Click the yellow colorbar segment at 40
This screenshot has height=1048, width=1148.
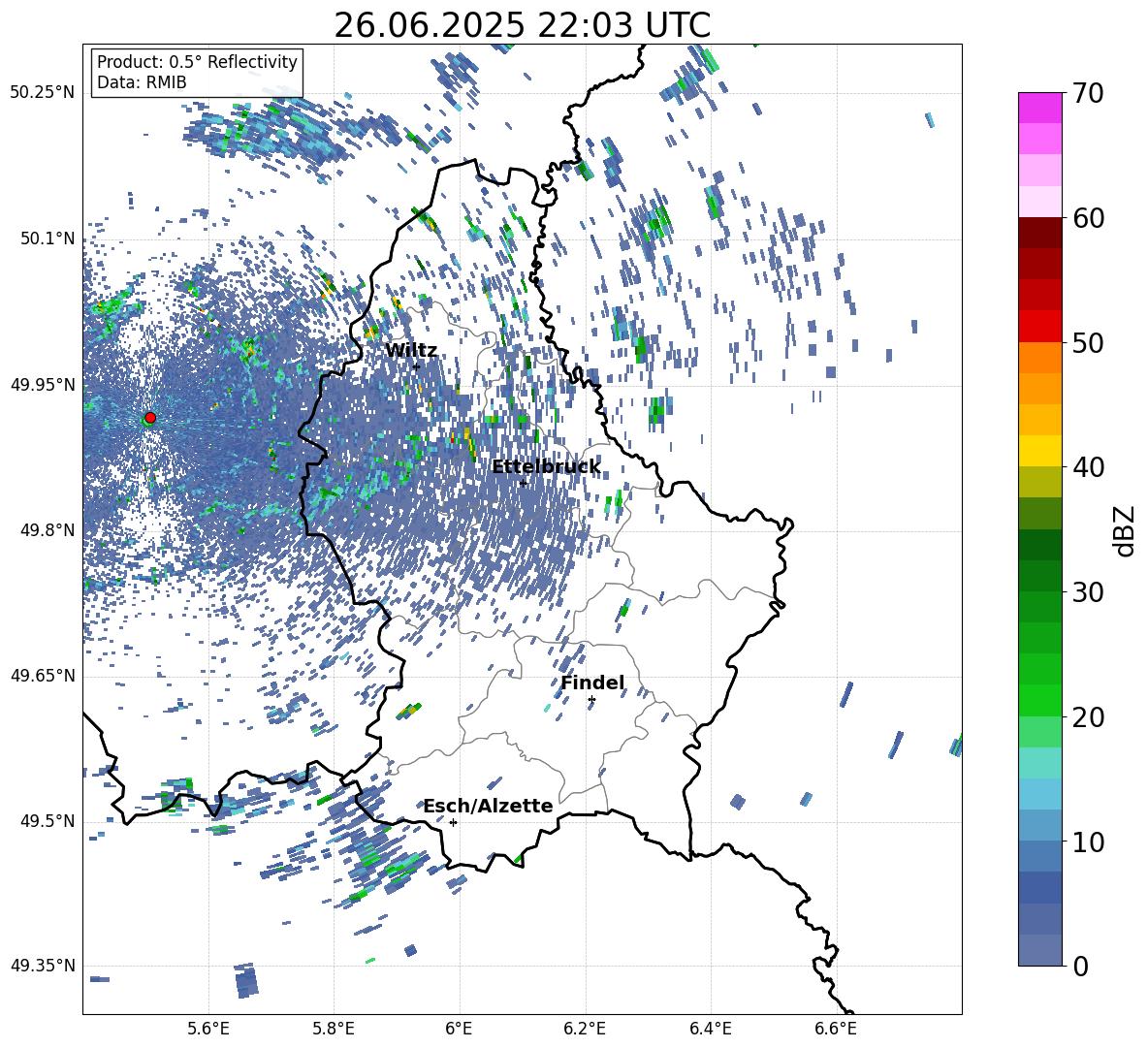pos(1039,451)
